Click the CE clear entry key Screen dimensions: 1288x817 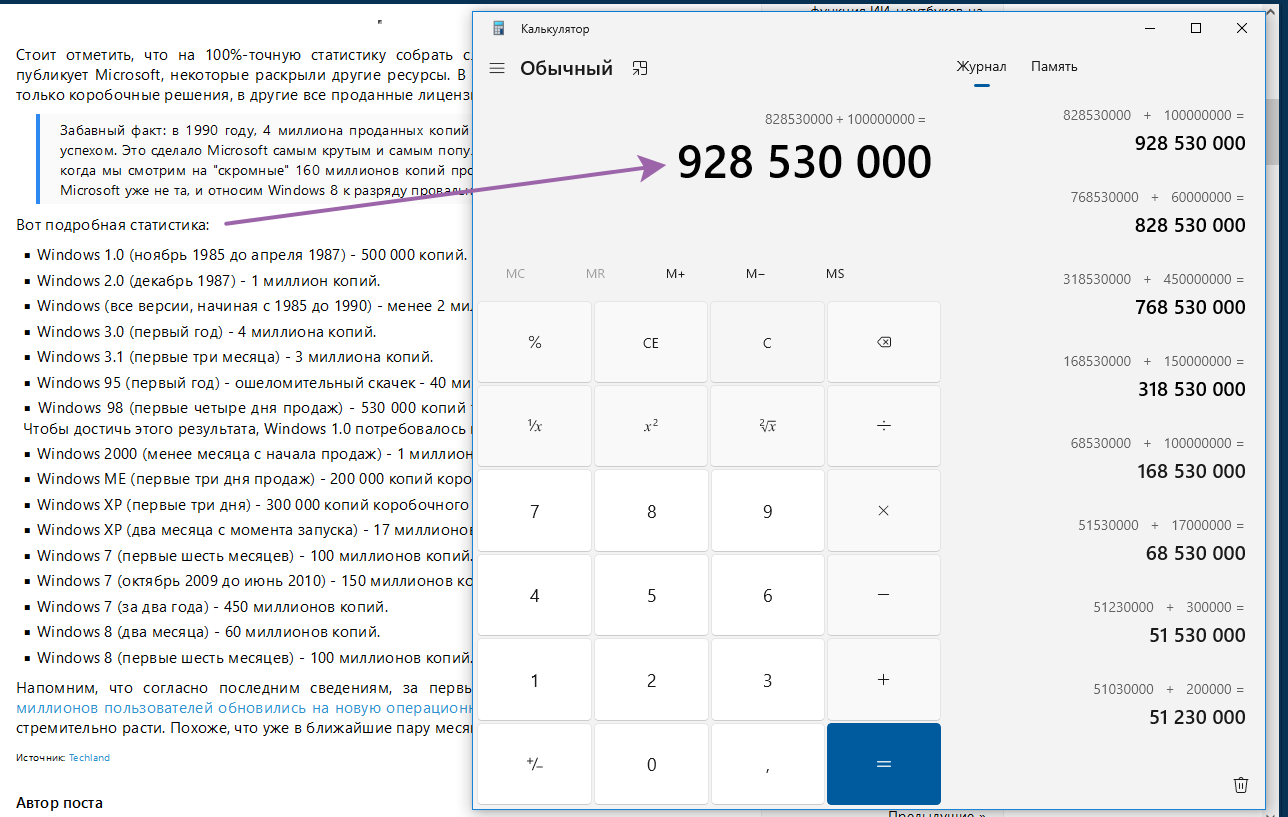(651, 342)
